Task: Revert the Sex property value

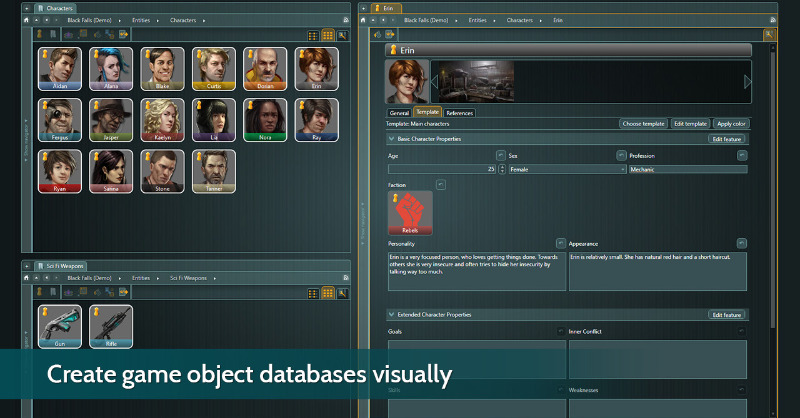Action: pos(621,156)
